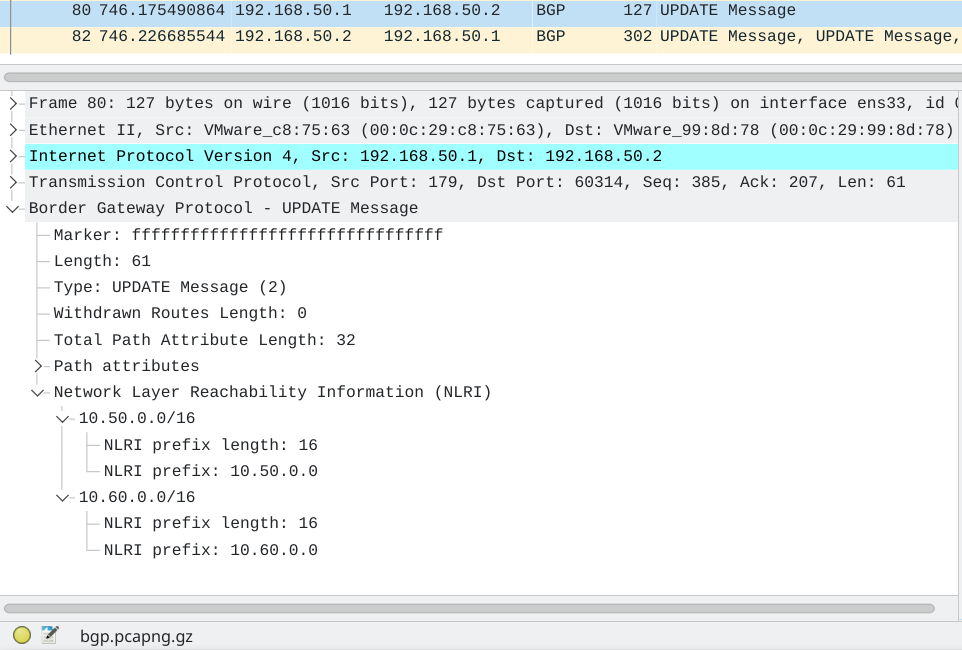
Task: Expand the Frame 80 details row
Action: coord(14,103)
